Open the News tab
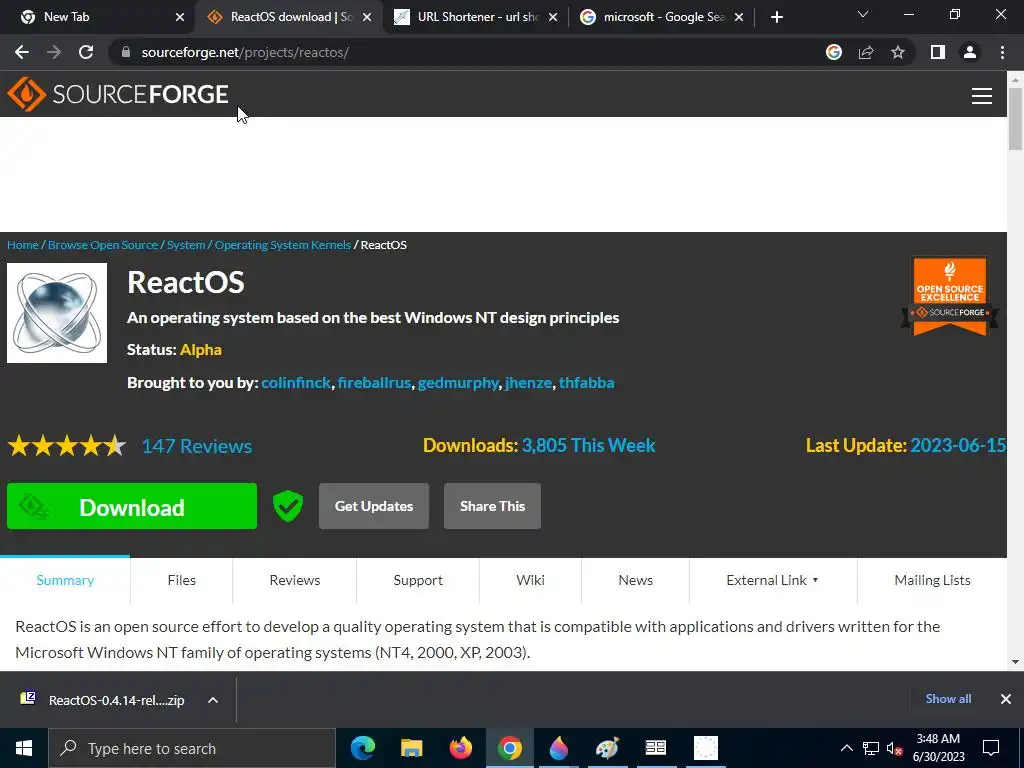This screenshot has height=768, width=1024. click(x=635, y=580)
